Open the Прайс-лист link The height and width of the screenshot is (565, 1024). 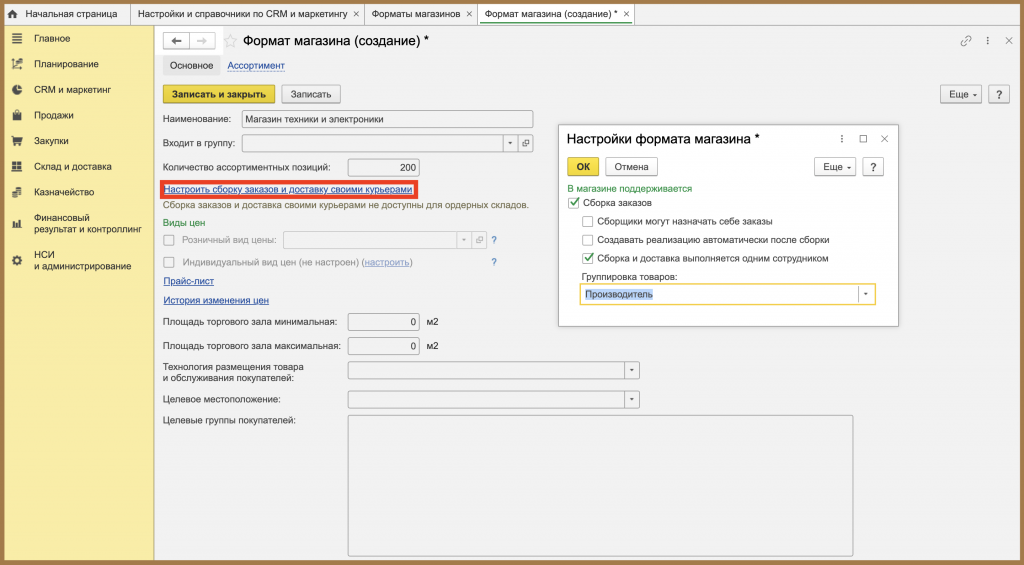pyautogui.click(x=189, y=281)
